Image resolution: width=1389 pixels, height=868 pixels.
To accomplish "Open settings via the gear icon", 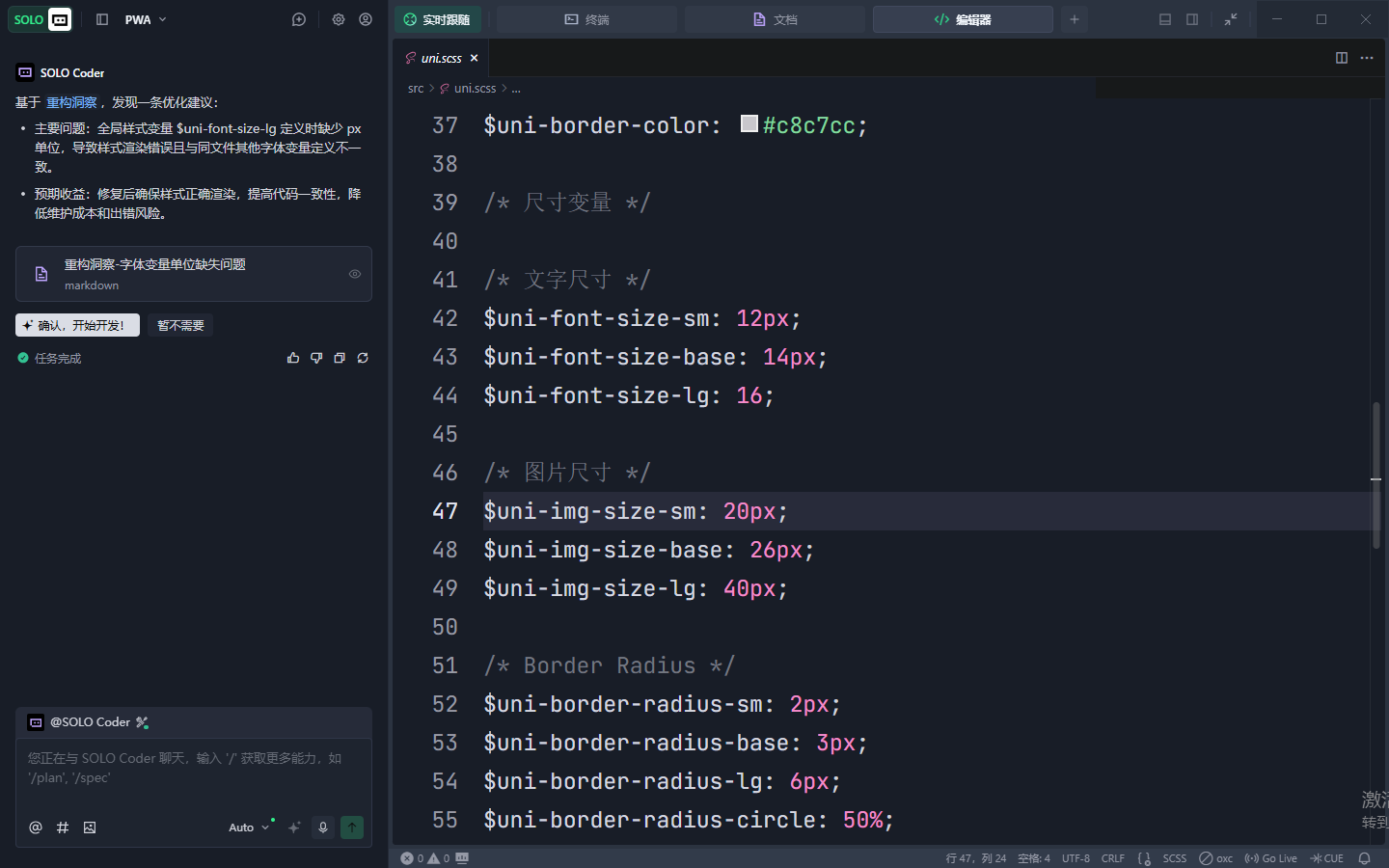I will coord(339,19).
